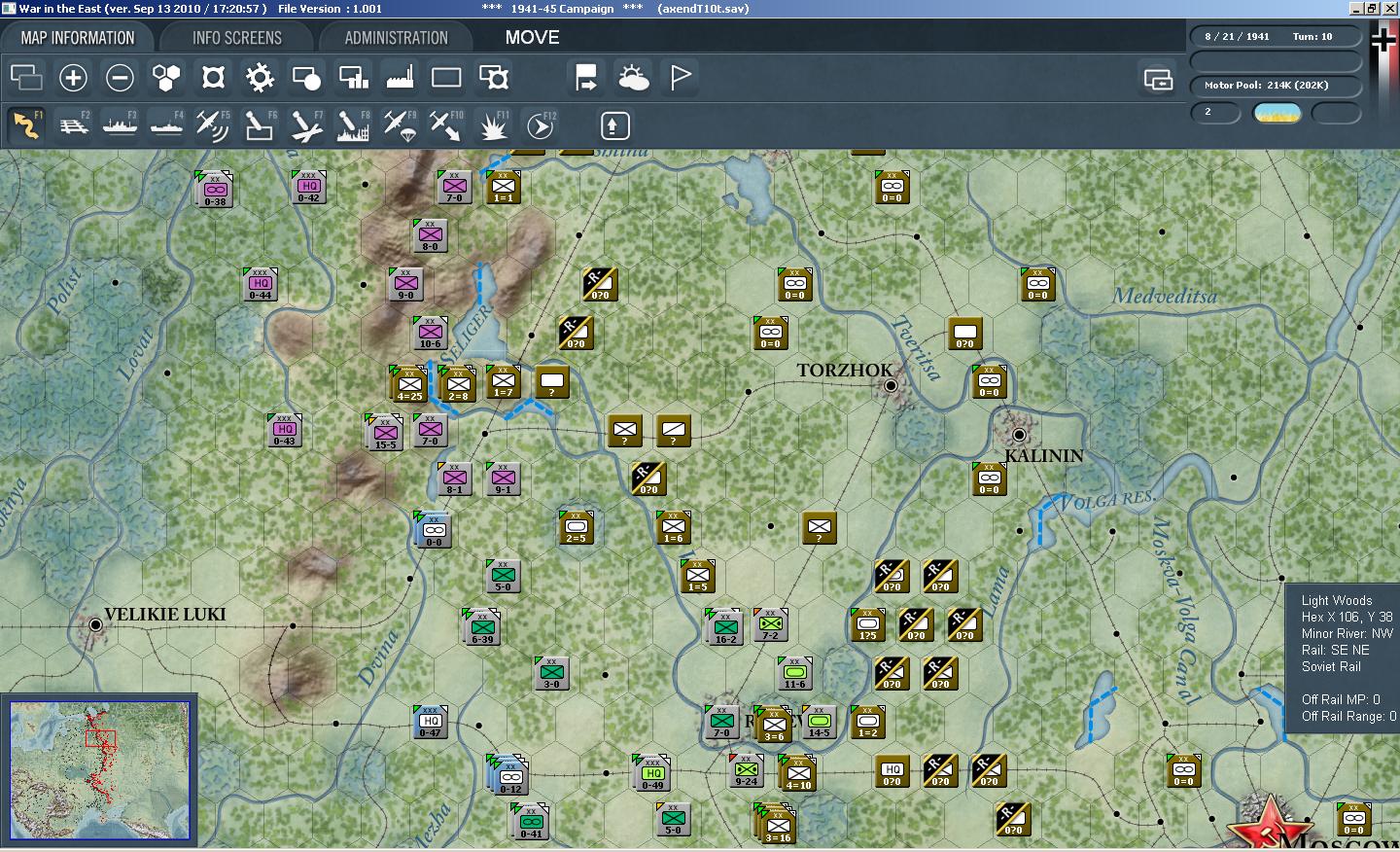Select the F9 air transport parachute icon
Viewport: 1400px width, 852px height.
pos(400,125)
